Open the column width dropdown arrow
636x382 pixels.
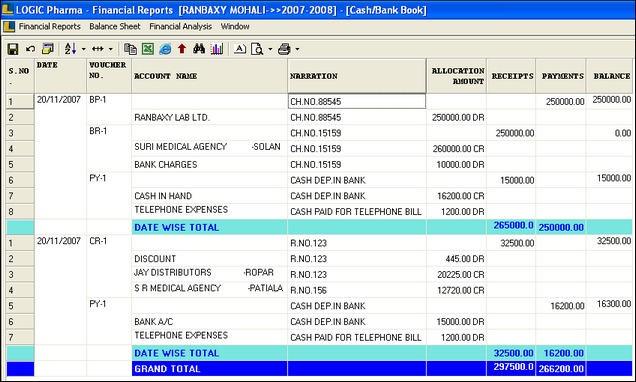(x=111, y=49)
